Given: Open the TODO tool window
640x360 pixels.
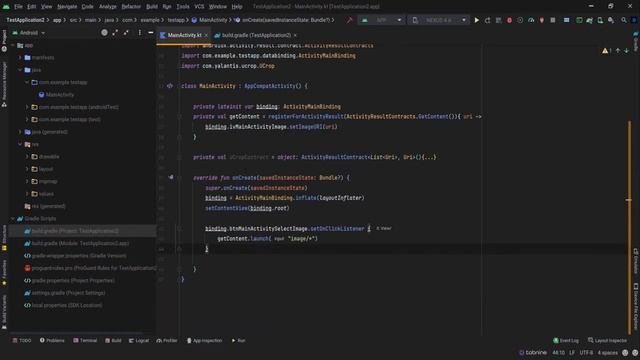Looking at the screenshot, I should point(22,340).
